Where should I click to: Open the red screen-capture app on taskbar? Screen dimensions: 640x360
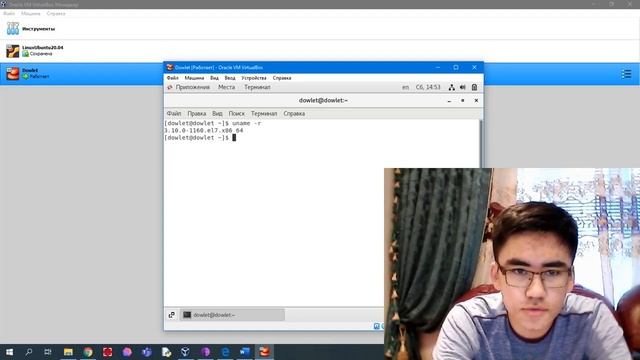point(107,352)
